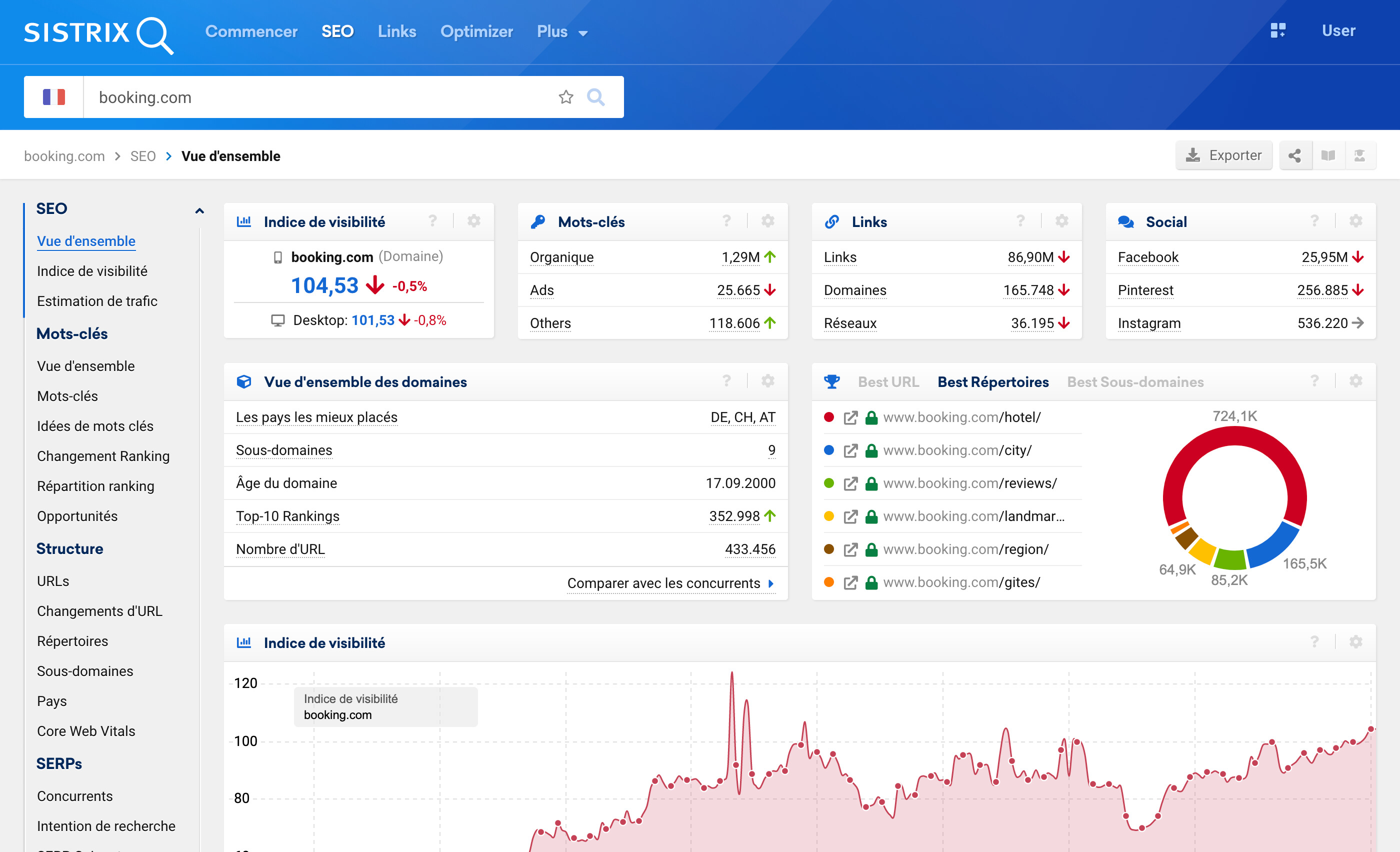Viewport: 1400px width, 852px height.
Task: Open the SEO top navigation tab
Action: click(337, 31)
